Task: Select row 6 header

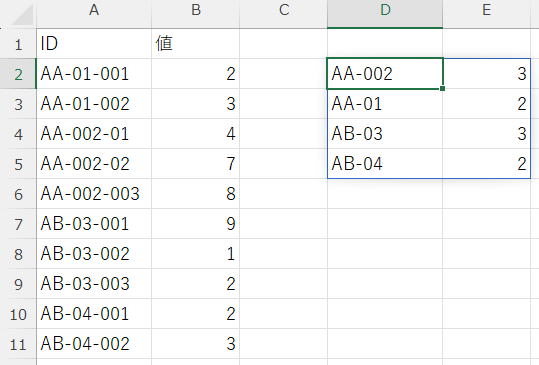Action: pyautogui.click(x=18, y=193)
